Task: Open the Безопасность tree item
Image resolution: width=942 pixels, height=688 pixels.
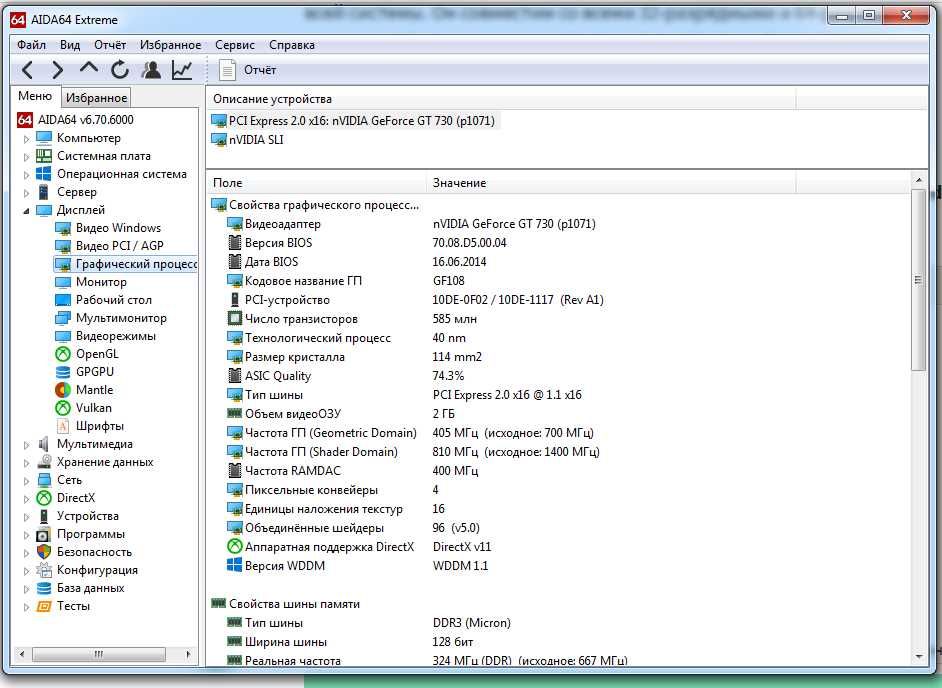Action: tap(94, 552)
